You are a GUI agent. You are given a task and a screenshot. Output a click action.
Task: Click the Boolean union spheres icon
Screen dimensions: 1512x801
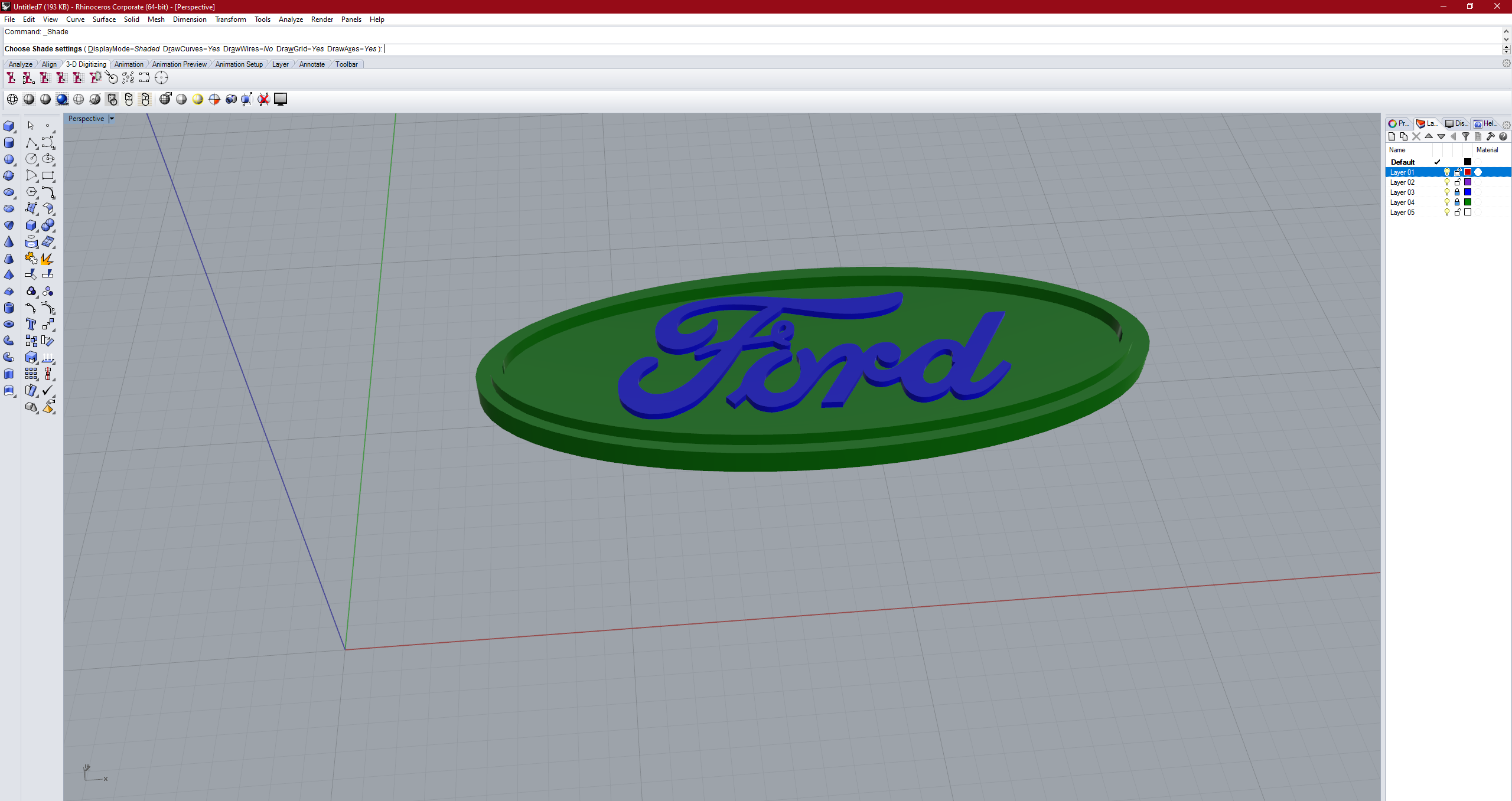pyautogui.click(x=48, y=225)
